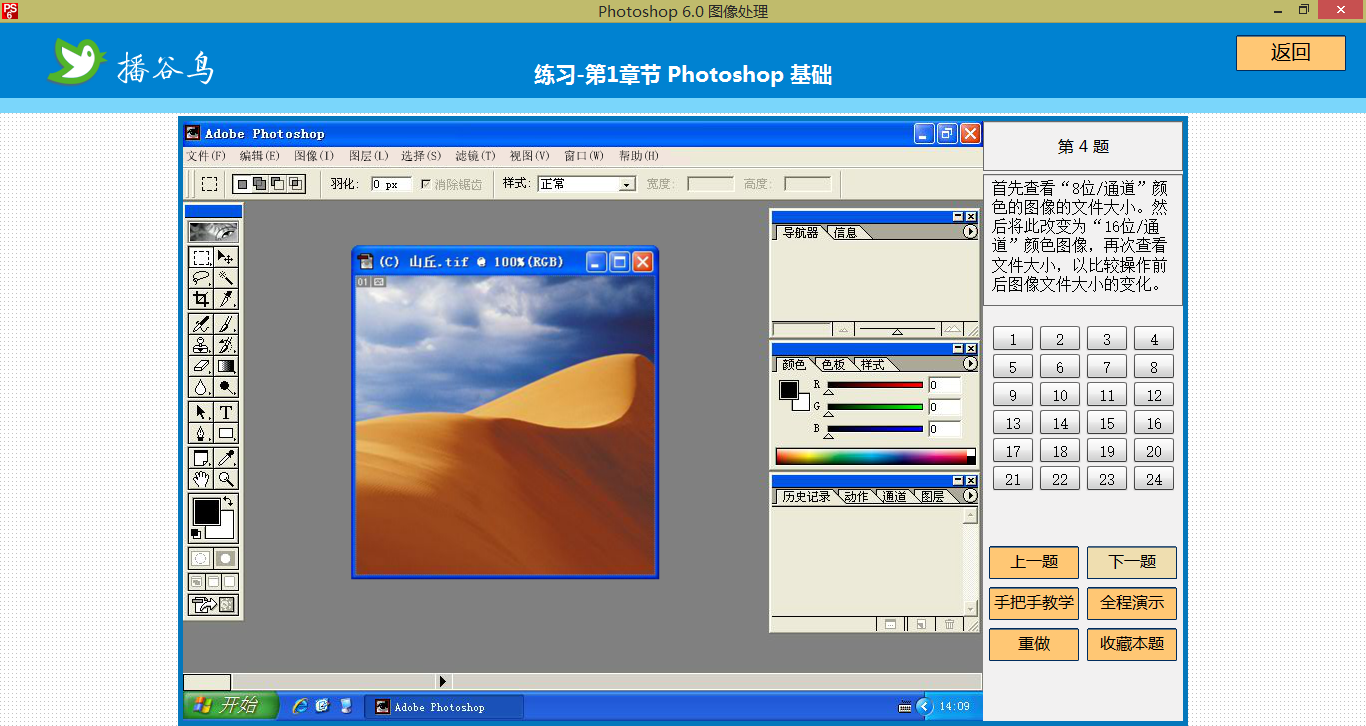The image size is (1366, 726).
Task: Select the Magic Wand tool
Action: point(226,278)
